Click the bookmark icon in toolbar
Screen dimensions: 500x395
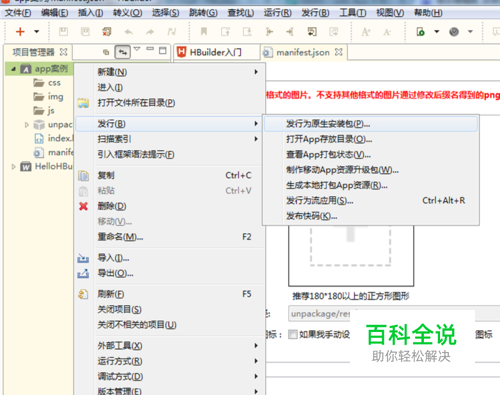click(x=204, y=32)
